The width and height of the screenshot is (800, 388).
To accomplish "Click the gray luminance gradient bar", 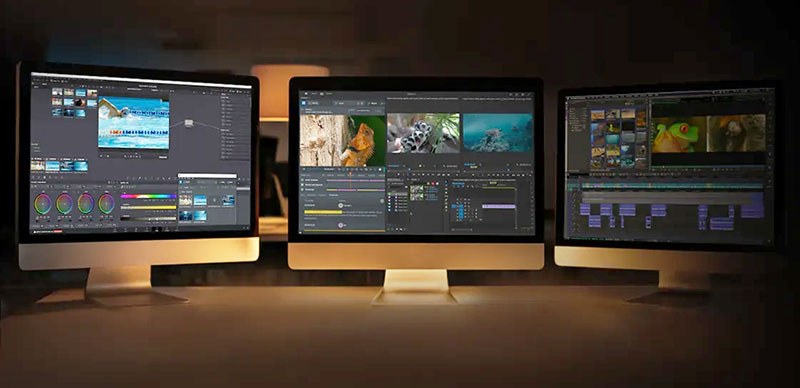I will (x=148, y=218).
